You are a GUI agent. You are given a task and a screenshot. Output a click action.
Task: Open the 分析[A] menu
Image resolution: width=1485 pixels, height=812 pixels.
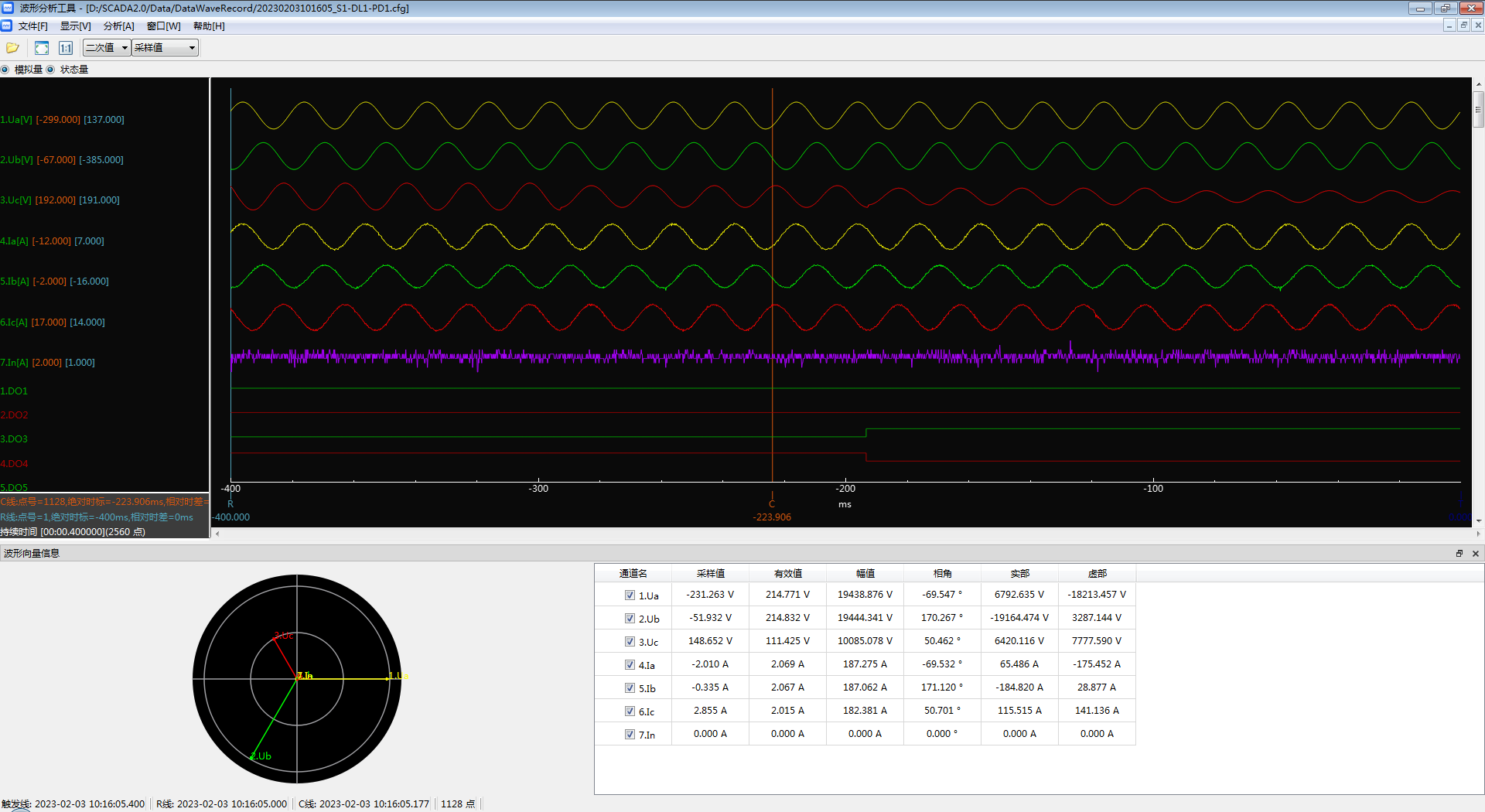(118, 26)
